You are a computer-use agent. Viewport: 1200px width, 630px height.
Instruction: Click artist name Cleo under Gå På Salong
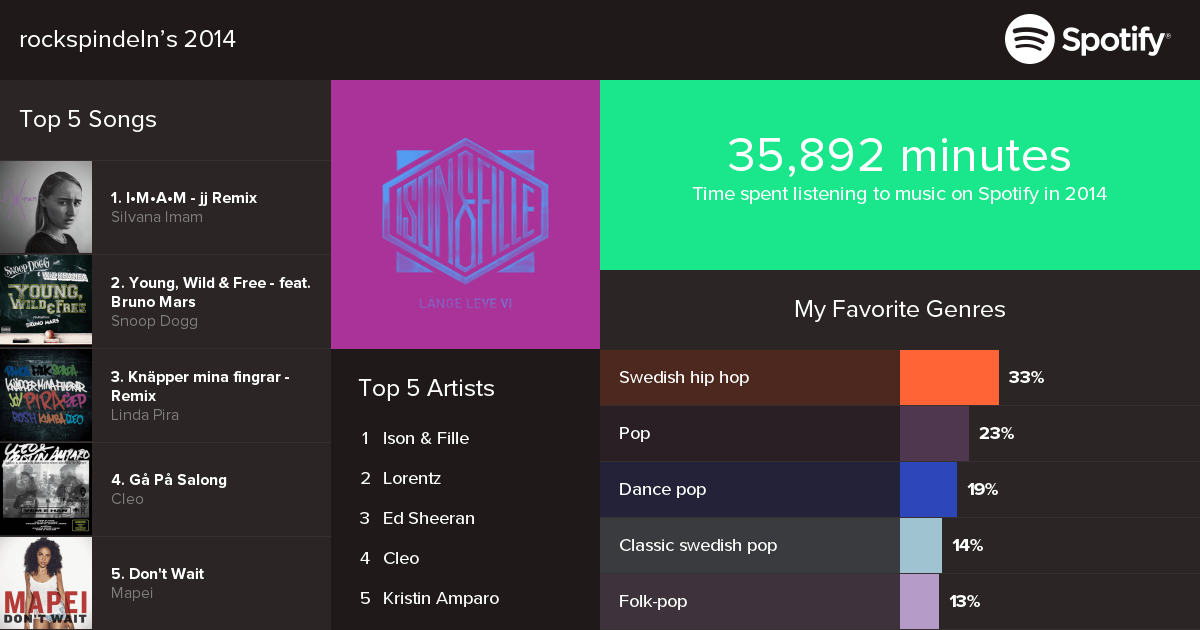tap(127, 499)
